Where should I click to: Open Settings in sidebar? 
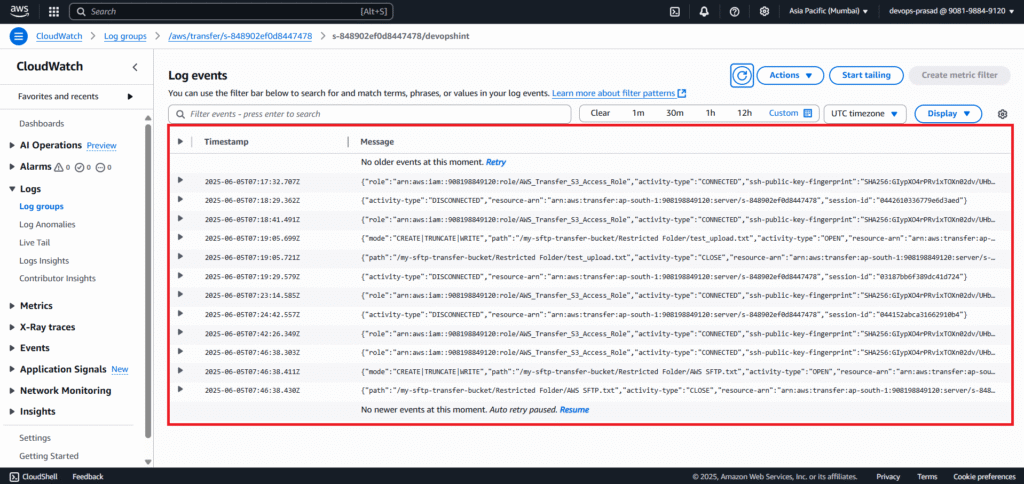35,438
